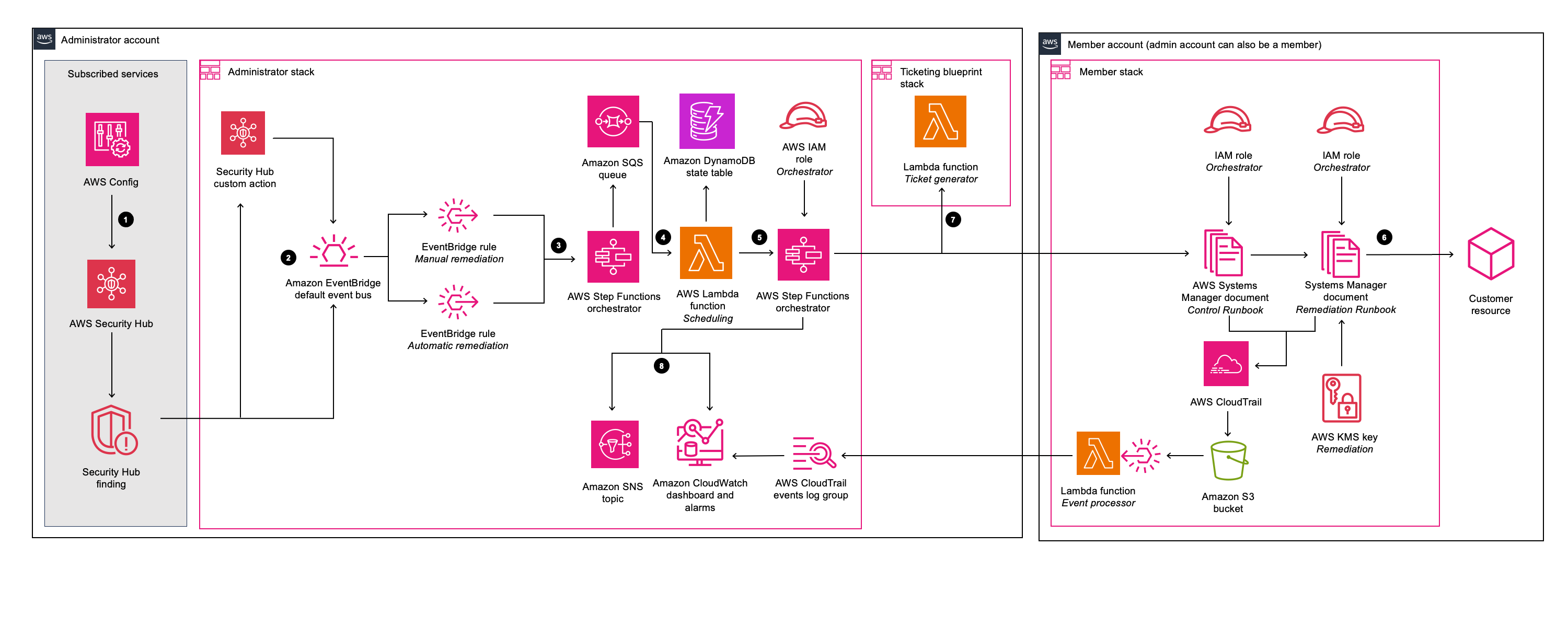Select the AWS IAM role Orchestrator icon in Administrator stack
The height and width of the screenshot is (627, 1568).
[803, 115]
